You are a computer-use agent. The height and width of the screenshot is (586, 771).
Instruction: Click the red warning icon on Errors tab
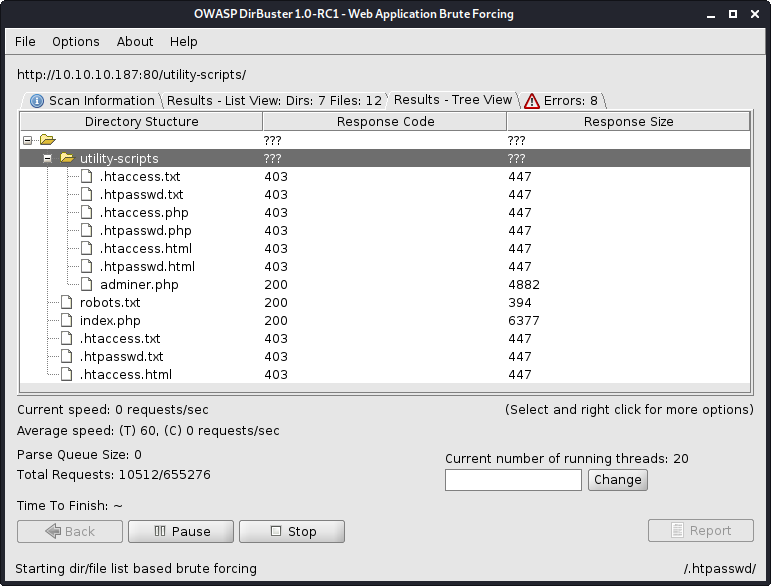[x=532, y=100]
